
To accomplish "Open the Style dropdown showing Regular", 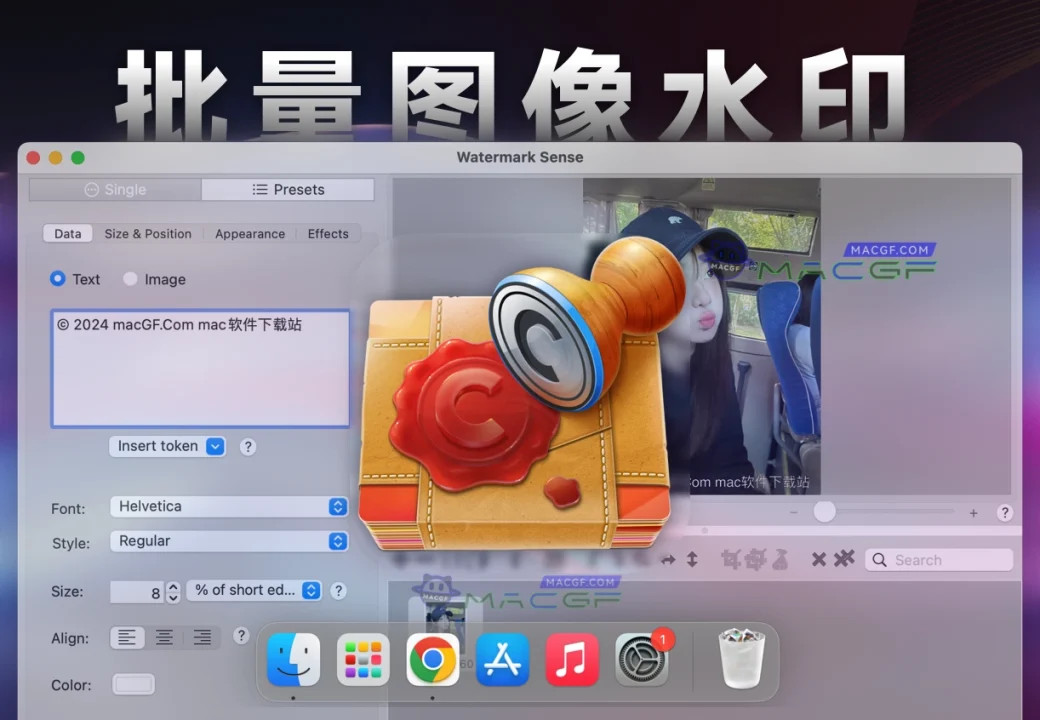I will [229, 541].
